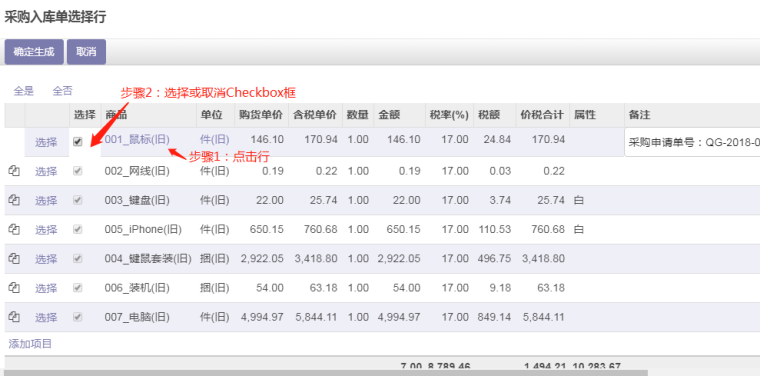The height and width of the screenshot is (376, 760).
Task: Sort by the 税率(%) column header
Action: (449, 115)
